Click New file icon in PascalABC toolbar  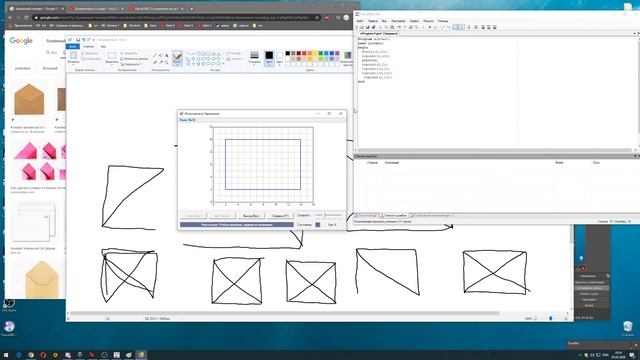pos(356,27)
